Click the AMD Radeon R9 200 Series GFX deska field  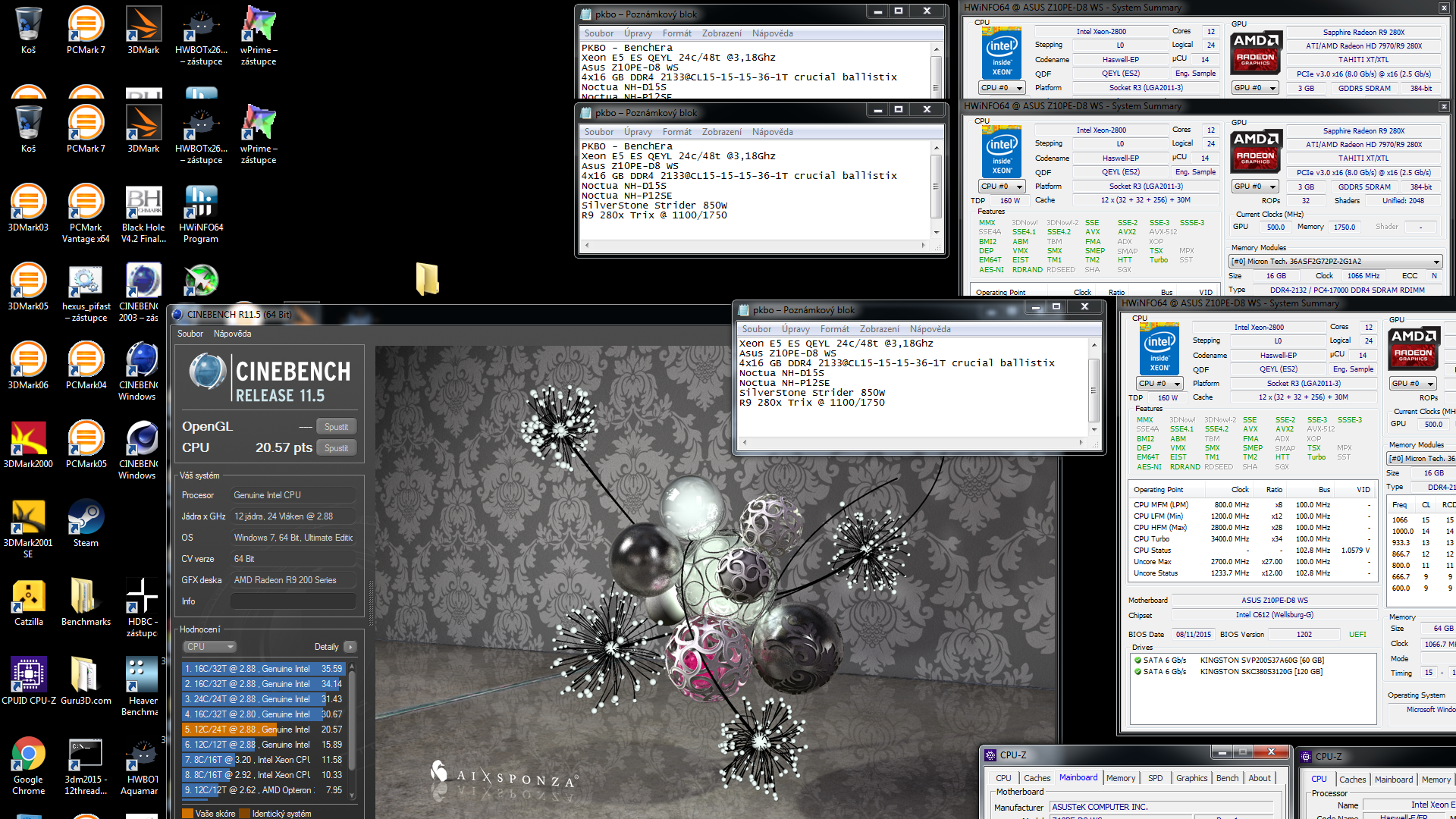tap(293, 580)
